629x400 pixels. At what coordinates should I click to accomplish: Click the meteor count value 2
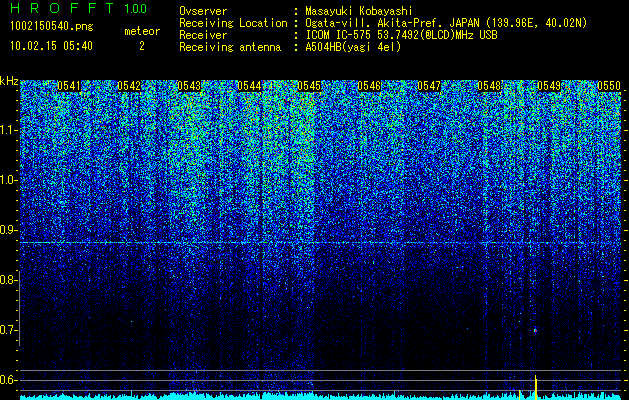click(142, 46)
